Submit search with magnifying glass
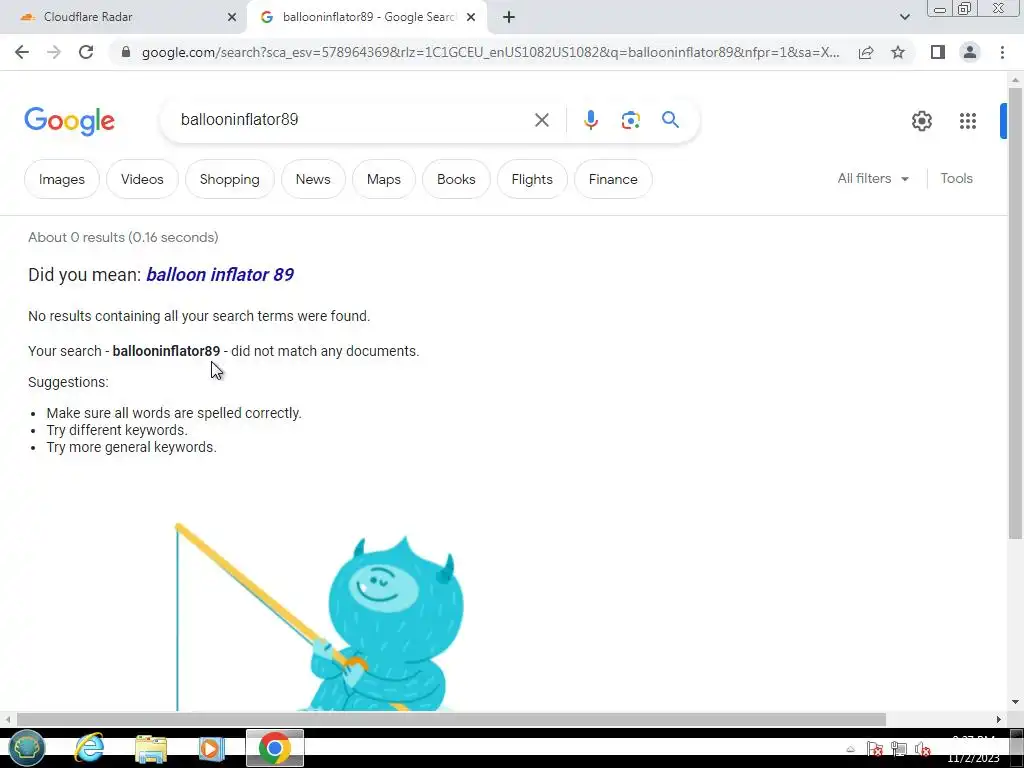The height and width of the screenshot is (768, 1024). 670,120
